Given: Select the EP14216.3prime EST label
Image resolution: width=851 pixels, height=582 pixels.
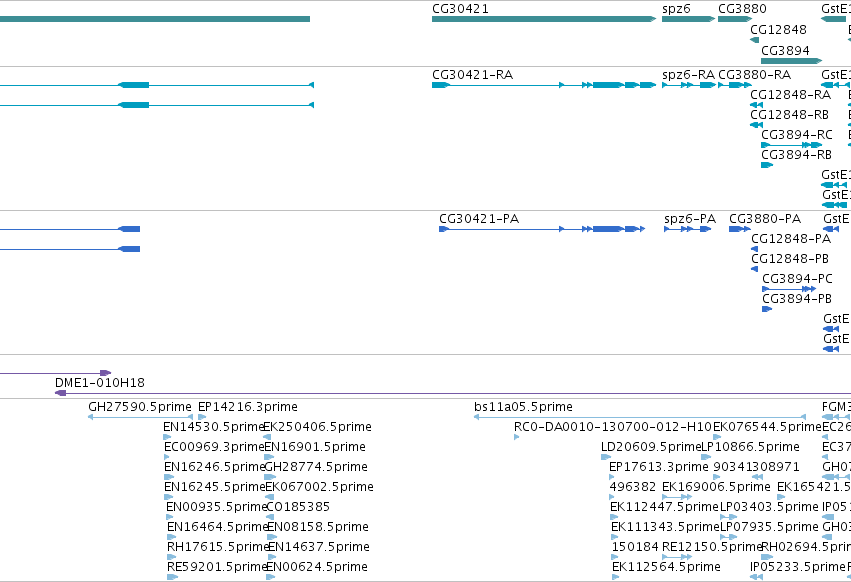Looking at the screenshot, I should pos(247,407).
